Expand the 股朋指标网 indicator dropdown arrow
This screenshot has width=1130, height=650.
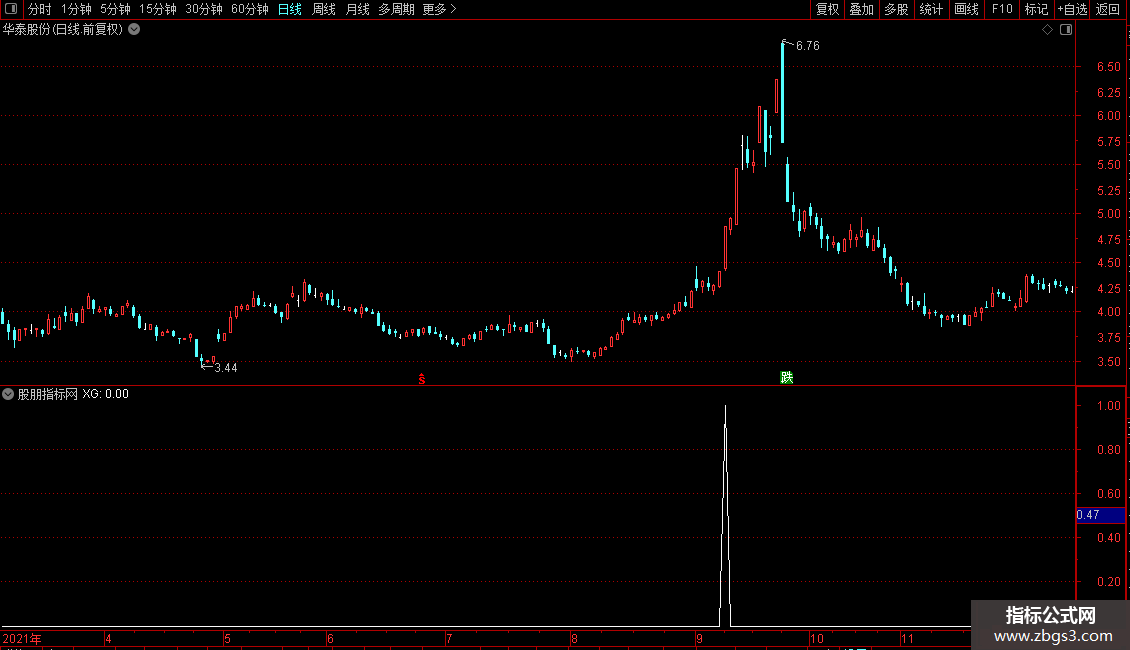[8, 394]
